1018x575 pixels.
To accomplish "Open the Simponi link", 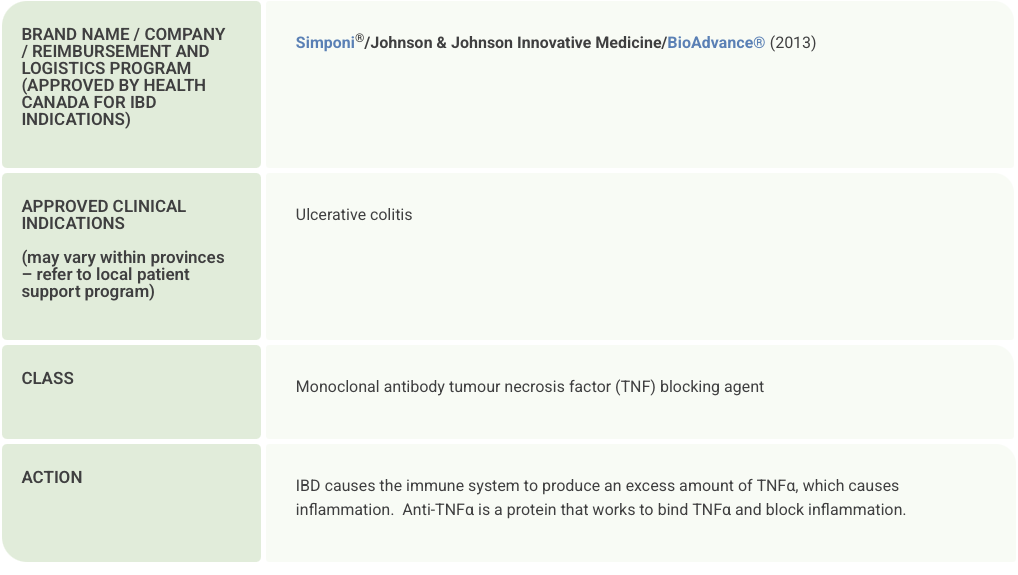I will (325, 44).
